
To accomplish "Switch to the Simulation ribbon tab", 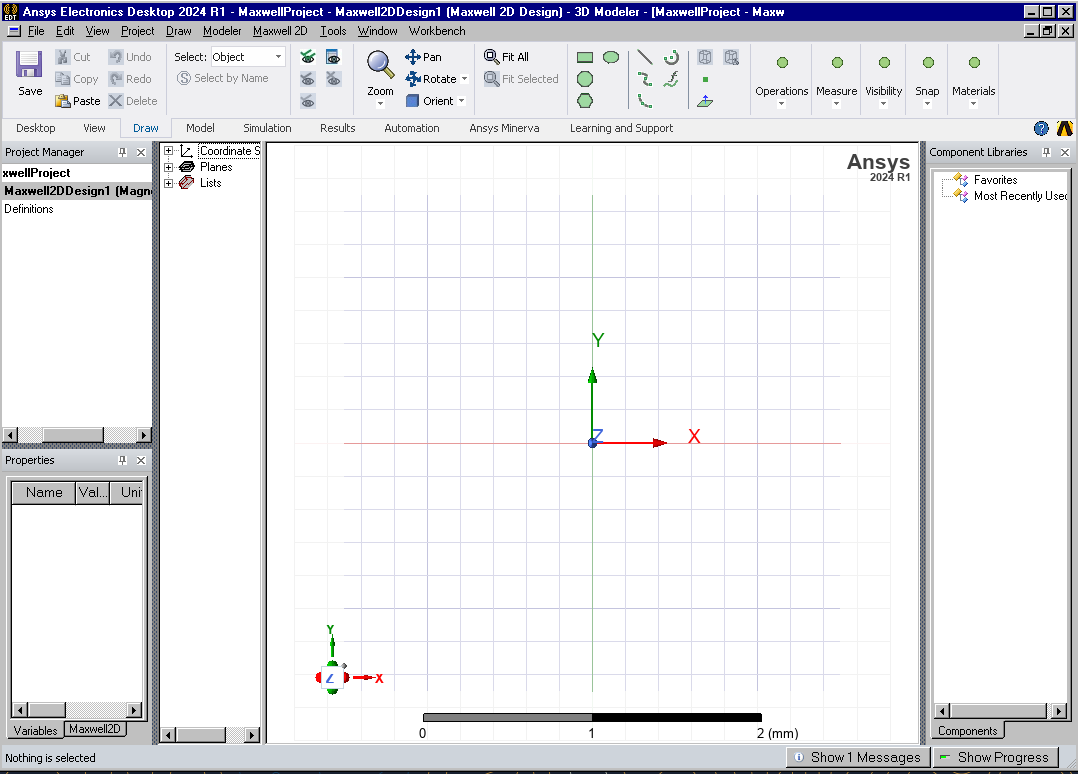I will tap(267, 128).
